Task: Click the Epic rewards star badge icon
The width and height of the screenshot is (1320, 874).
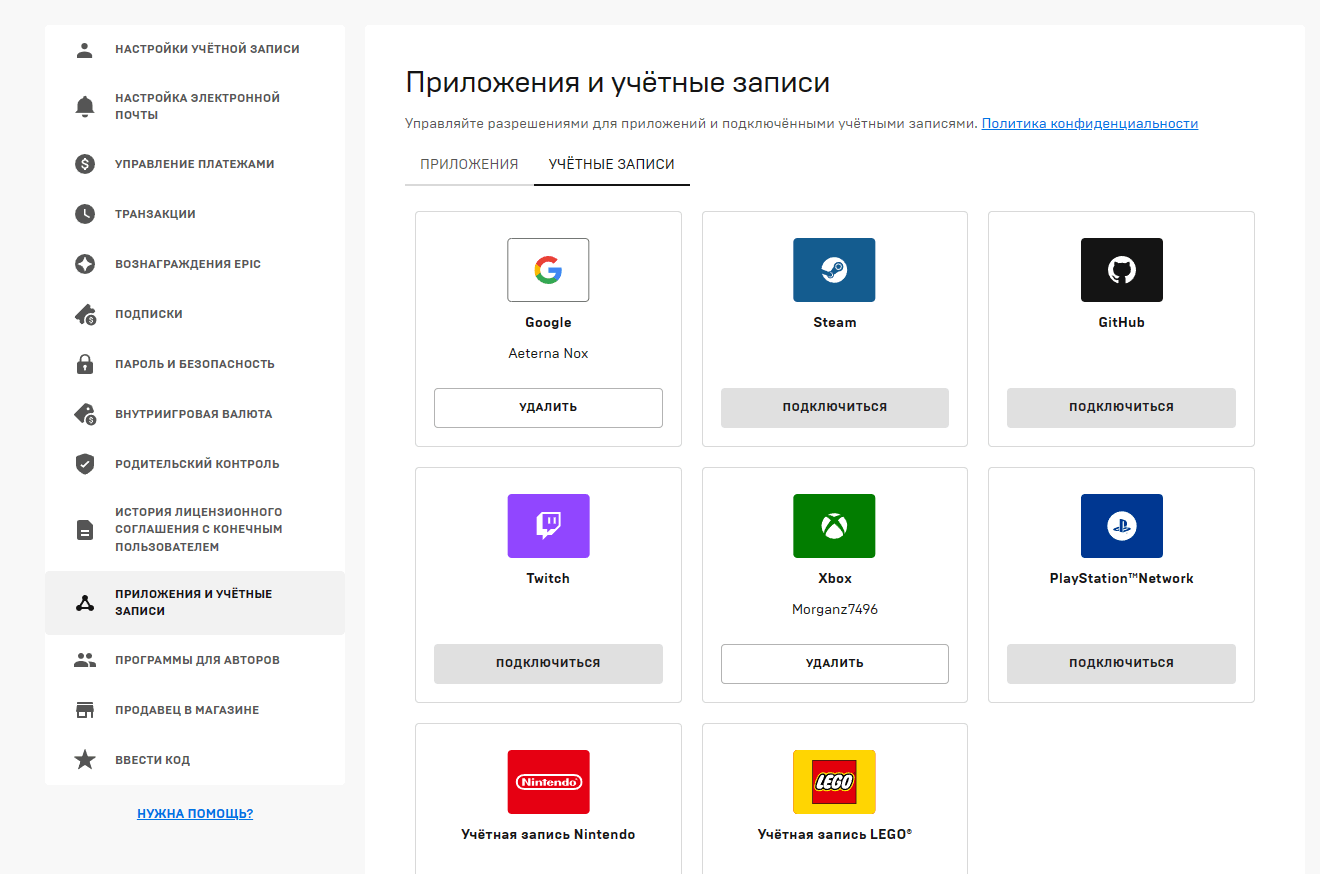Action: pos(85,264)
